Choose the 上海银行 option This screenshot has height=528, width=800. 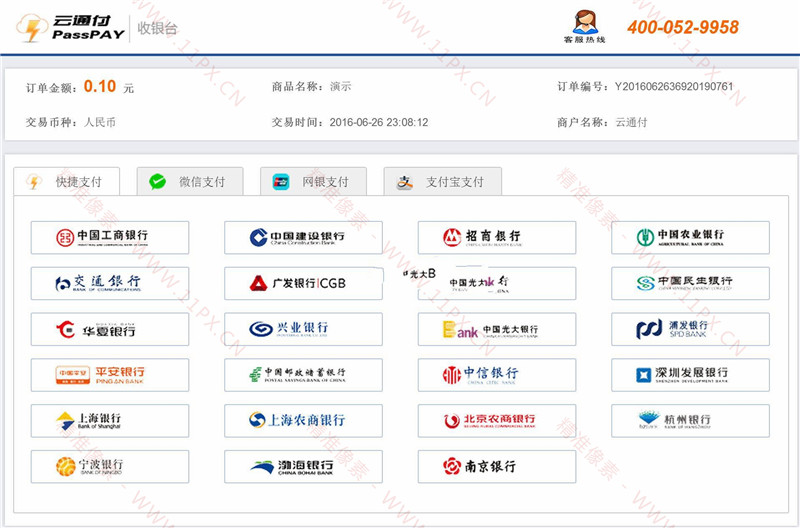coord(110,421)
